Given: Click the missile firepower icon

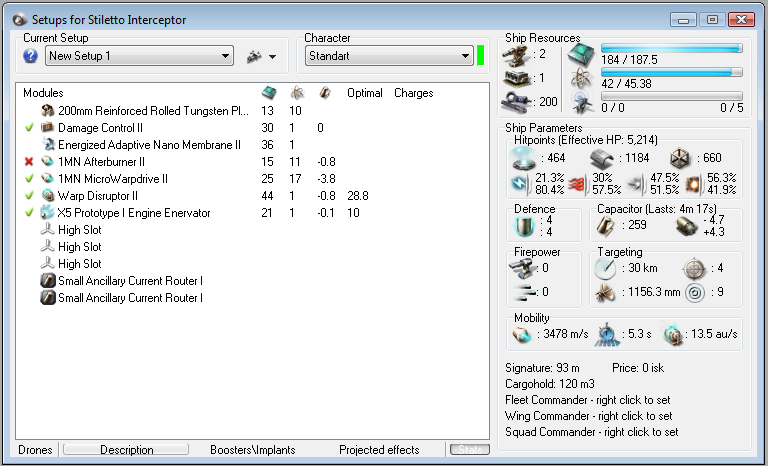Looking at the screenshot, I should click(x=524, y=292).
